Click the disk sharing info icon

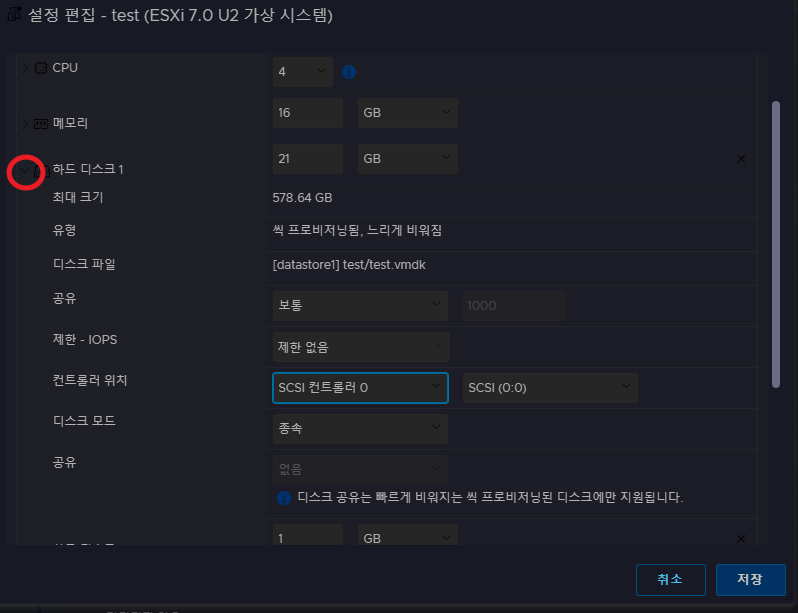284,497
